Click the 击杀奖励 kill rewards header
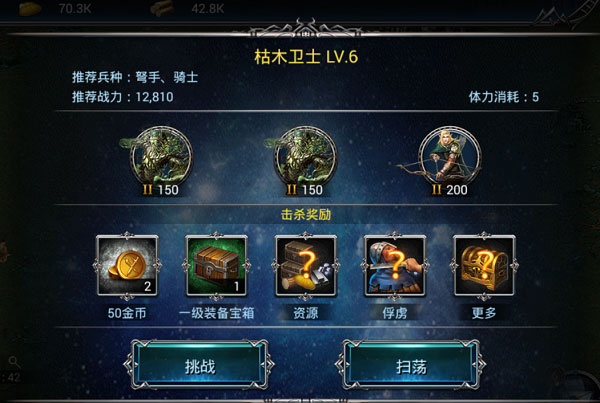Viewport: 600px width, 403px height. tap(306, 215)
